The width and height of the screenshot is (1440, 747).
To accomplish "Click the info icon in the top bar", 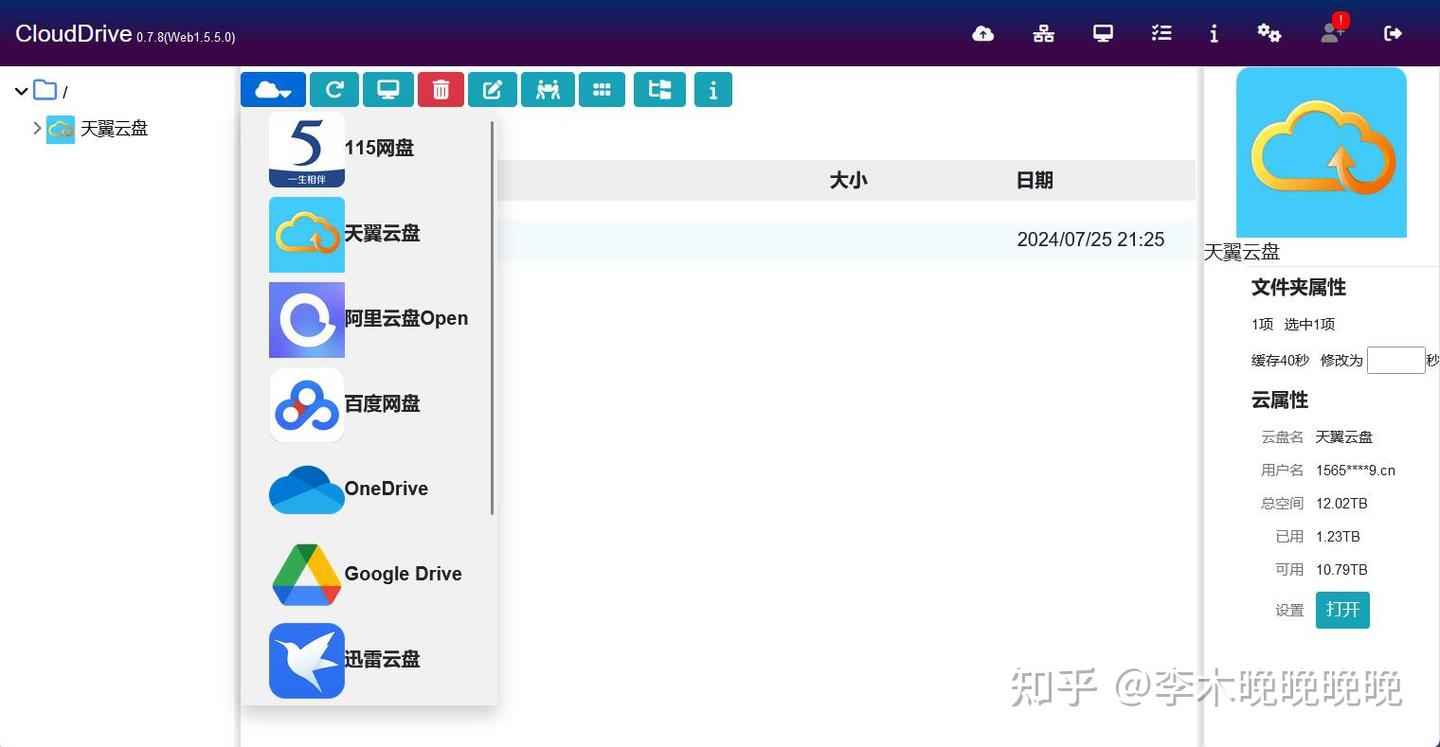I will tap(1214, 33).
